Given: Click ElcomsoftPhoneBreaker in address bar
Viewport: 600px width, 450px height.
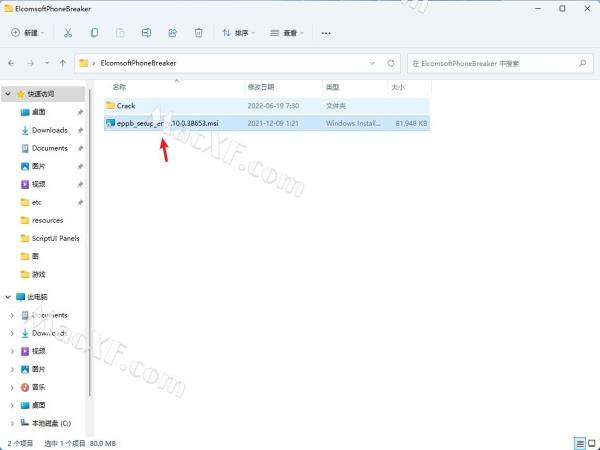Looking at the screenshot, I should (138, 63).
